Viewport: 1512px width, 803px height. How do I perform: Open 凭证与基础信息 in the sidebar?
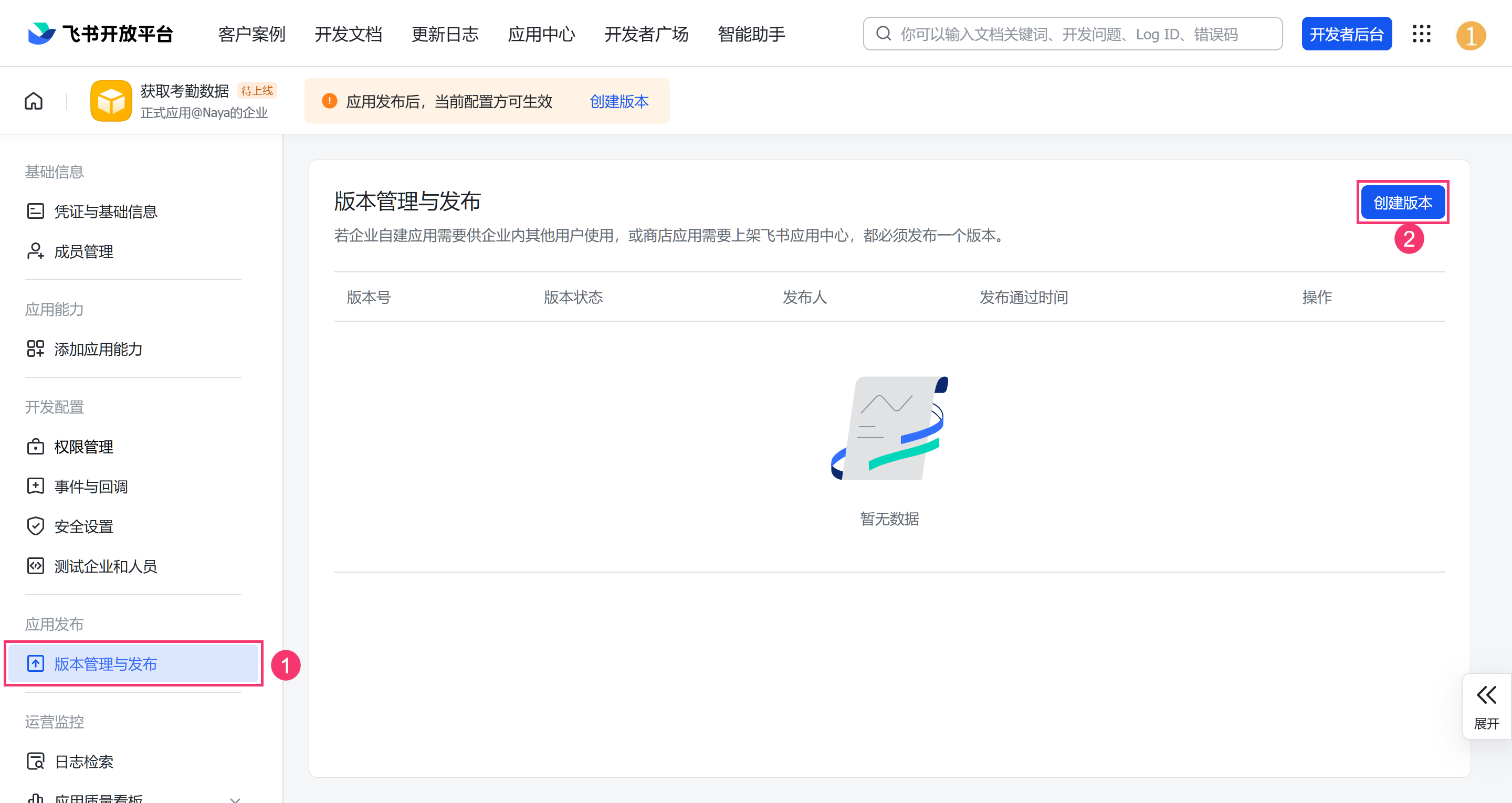pyautogui.click(x=105, y=212)
